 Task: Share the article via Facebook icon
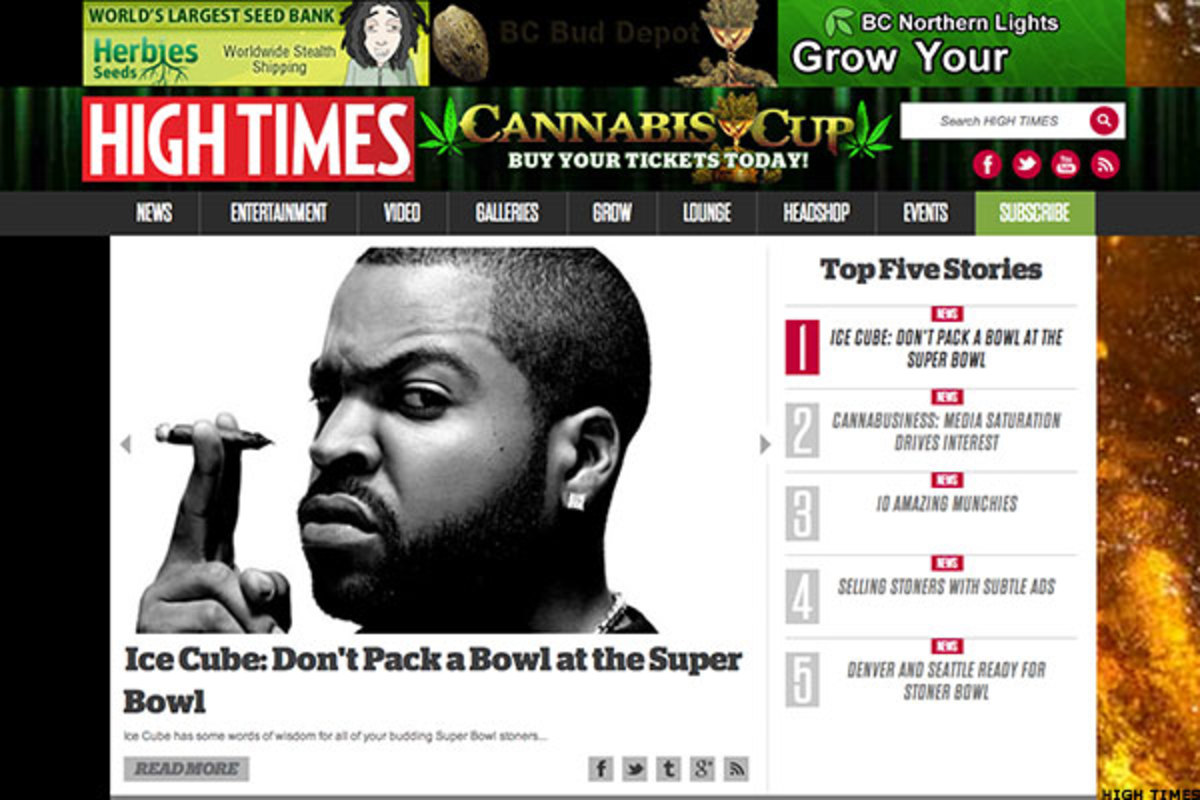click(601, 768)
